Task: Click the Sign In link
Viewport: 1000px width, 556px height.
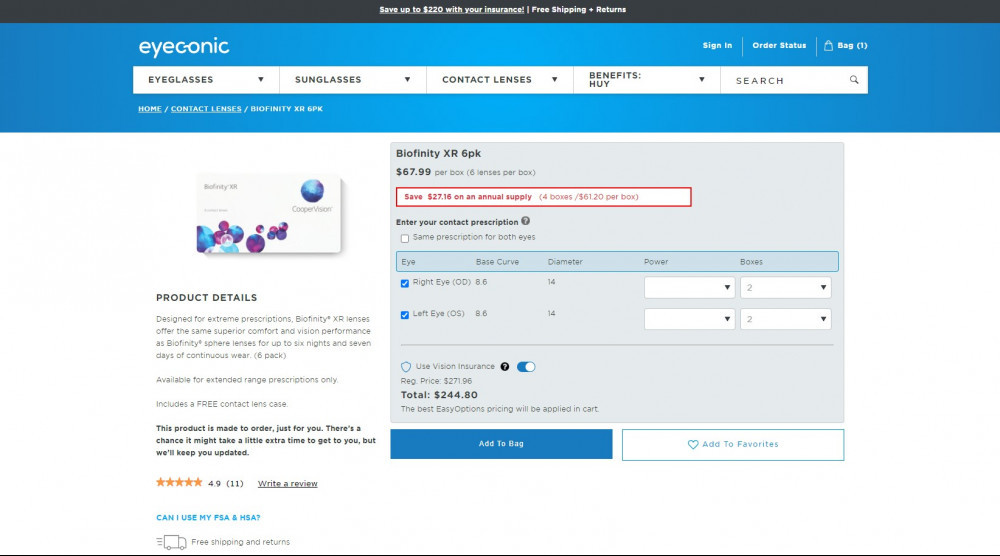Action: tap(717, 45)
